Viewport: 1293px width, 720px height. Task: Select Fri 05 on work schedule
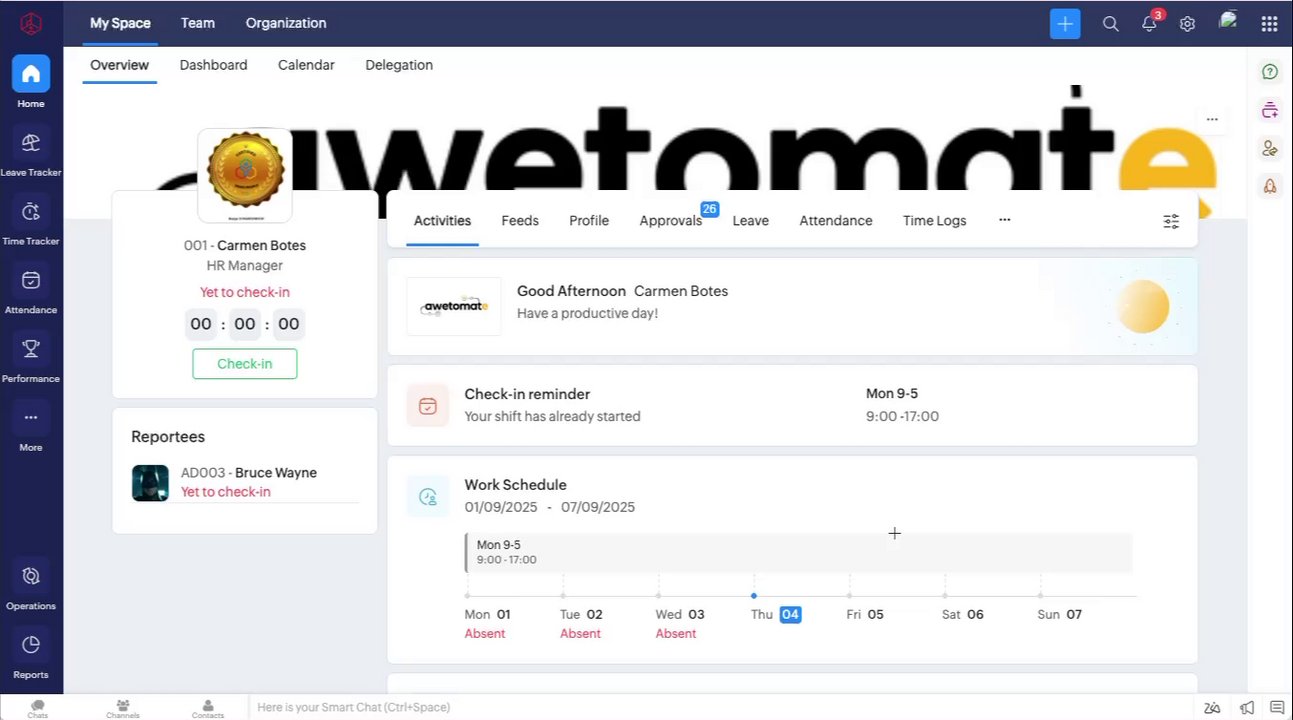pyautogui.click(x=865, y=614)
